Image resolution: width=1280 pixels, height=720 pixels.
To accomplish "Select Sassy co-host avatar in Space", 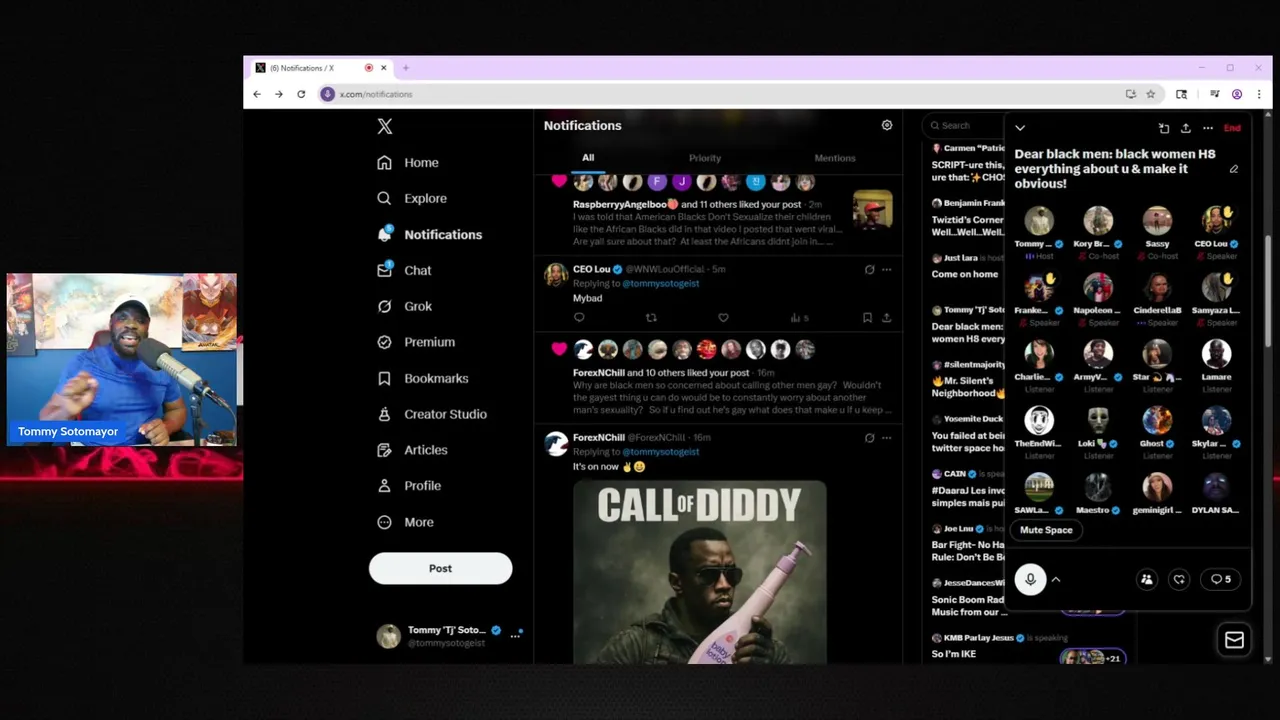I will [x=1157, y=221].
